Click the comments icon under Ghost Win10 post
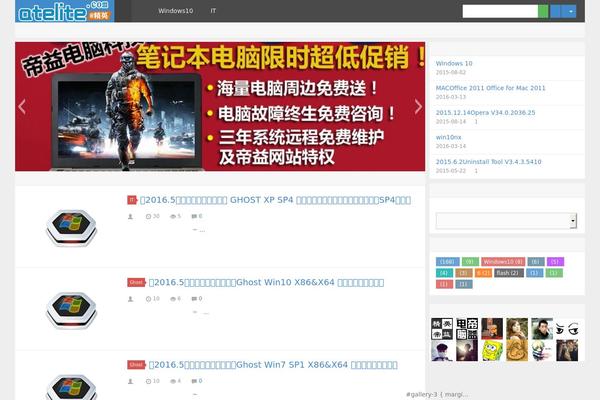600x400 pixels. [194, 299]
